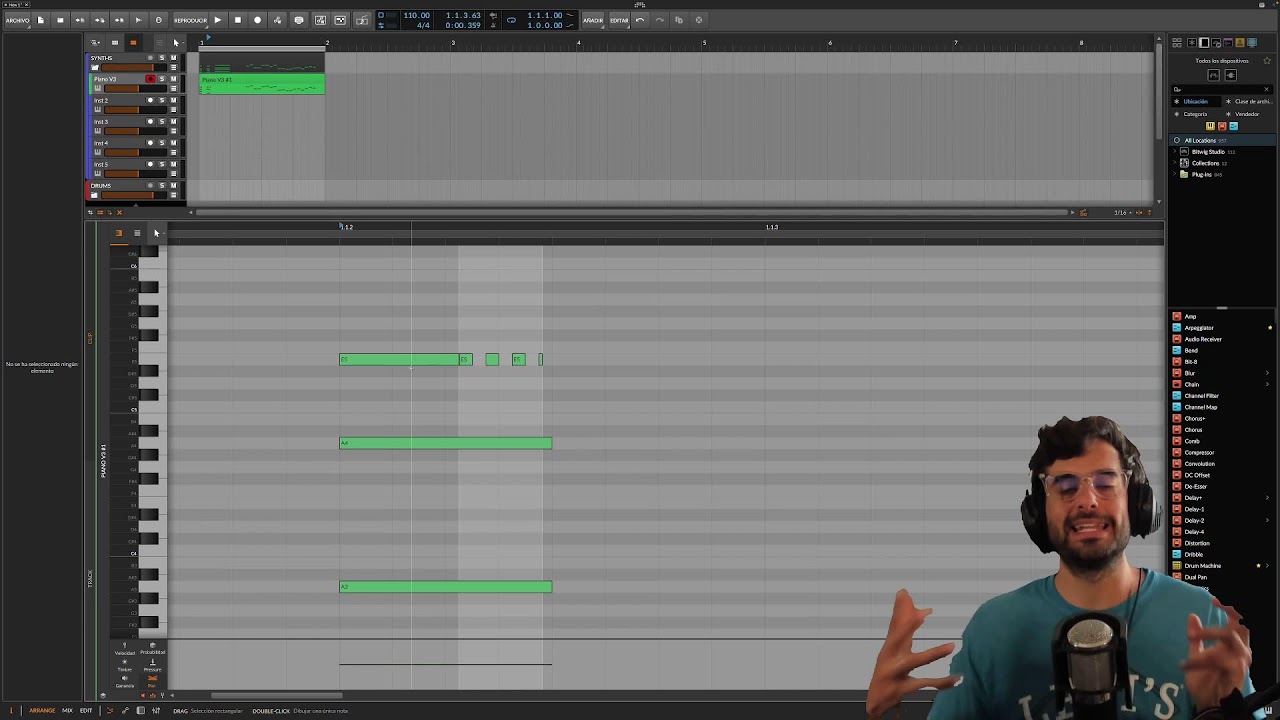1280x720 pixels.
Task: Clear the browser search field X
Action: 1266,89
